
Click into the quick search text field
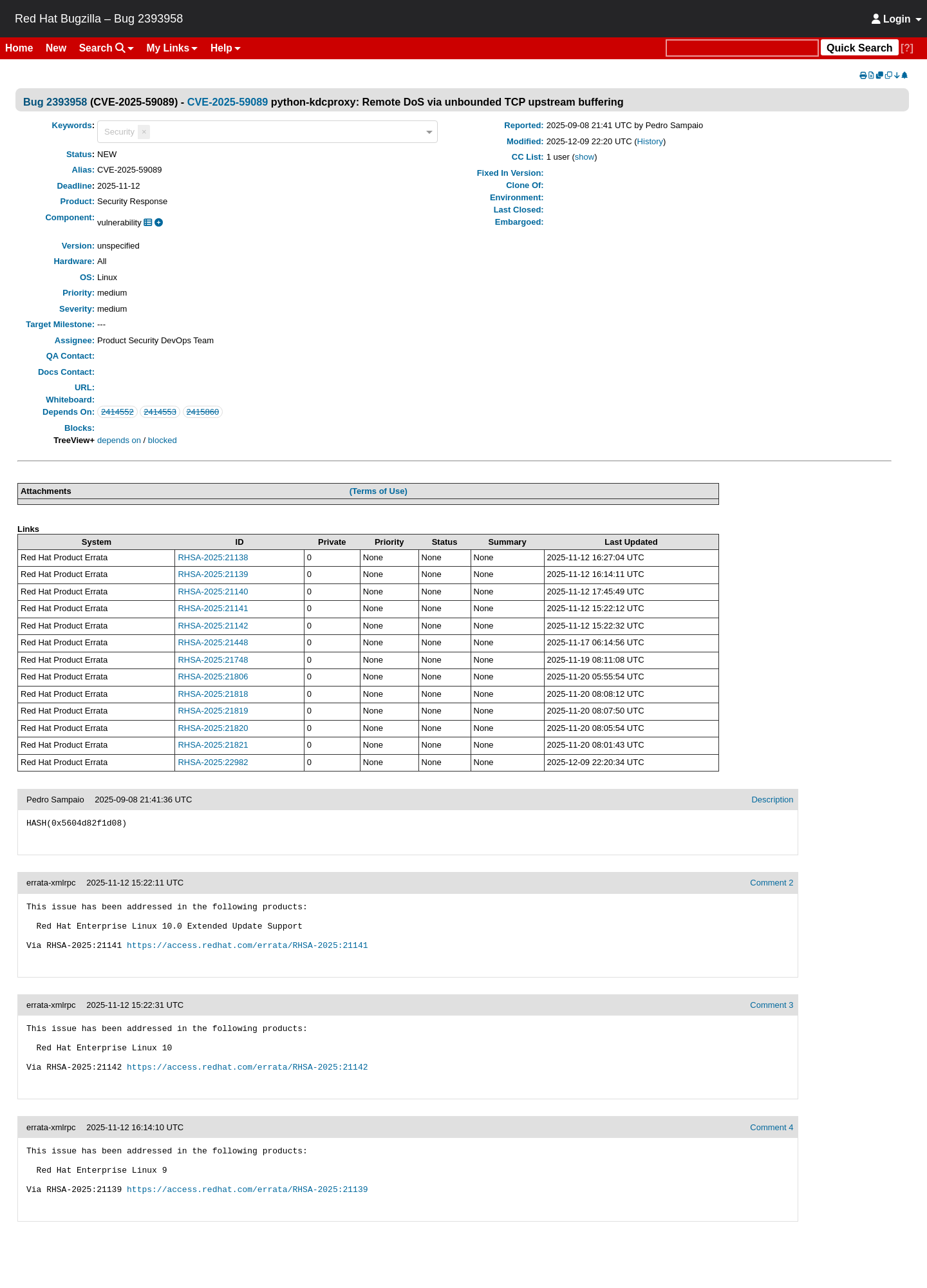pos(742,48)
